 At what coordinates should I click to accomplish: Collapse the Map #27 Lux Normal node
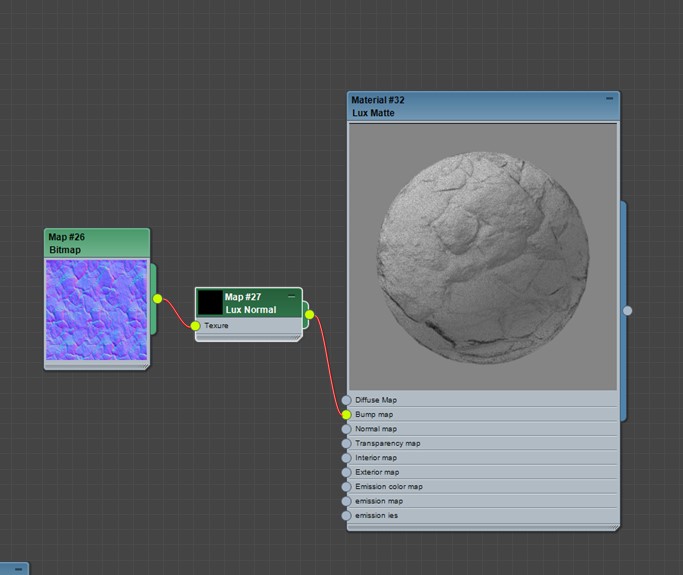coord(292,296)
